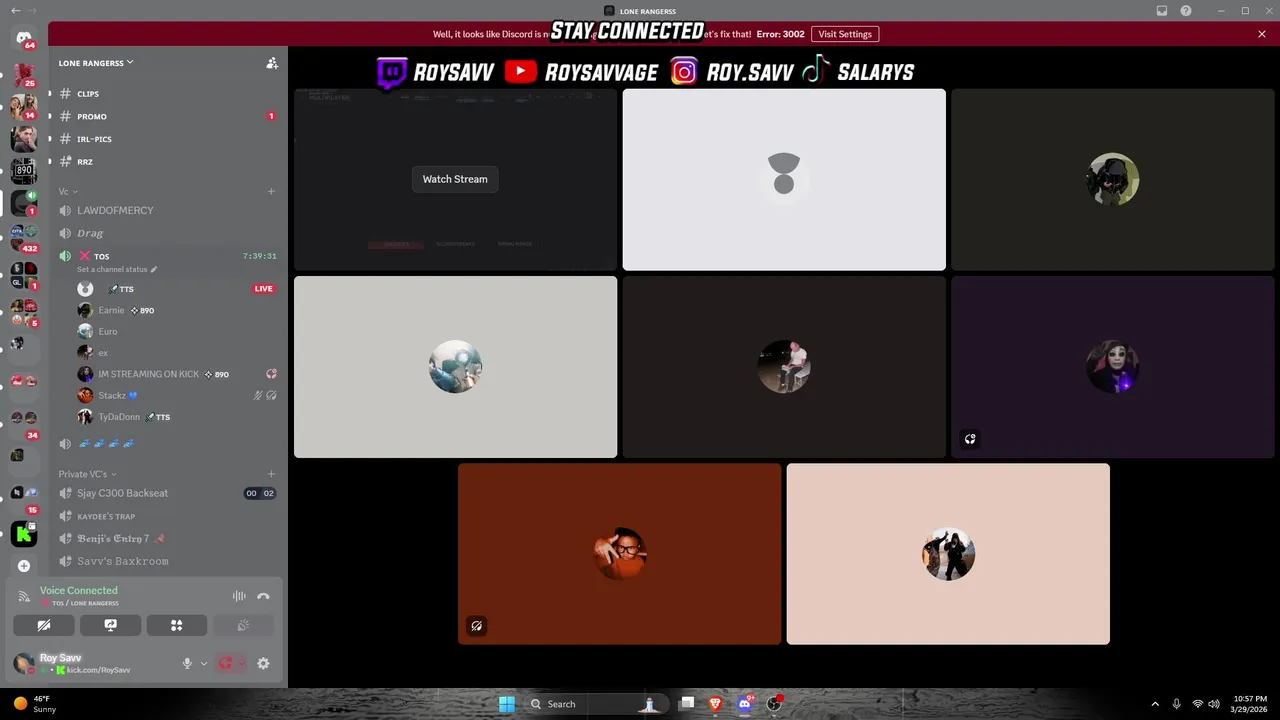Image resolution: width=1280 pixels, height=720 pixels.
Task: Toggle deafen headphones button
Action: coord(226,663)
